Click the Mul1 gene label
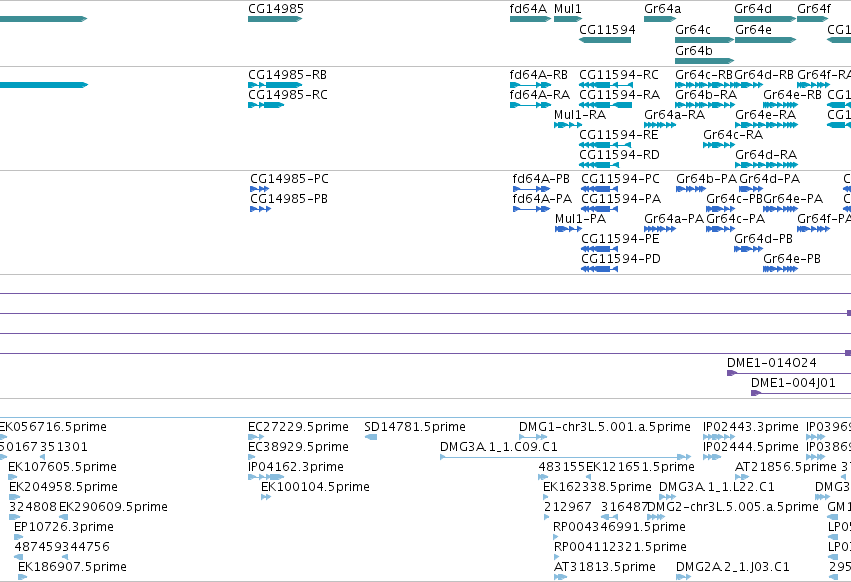Screen dimensions: 851x582 click(x=568, y=9)
